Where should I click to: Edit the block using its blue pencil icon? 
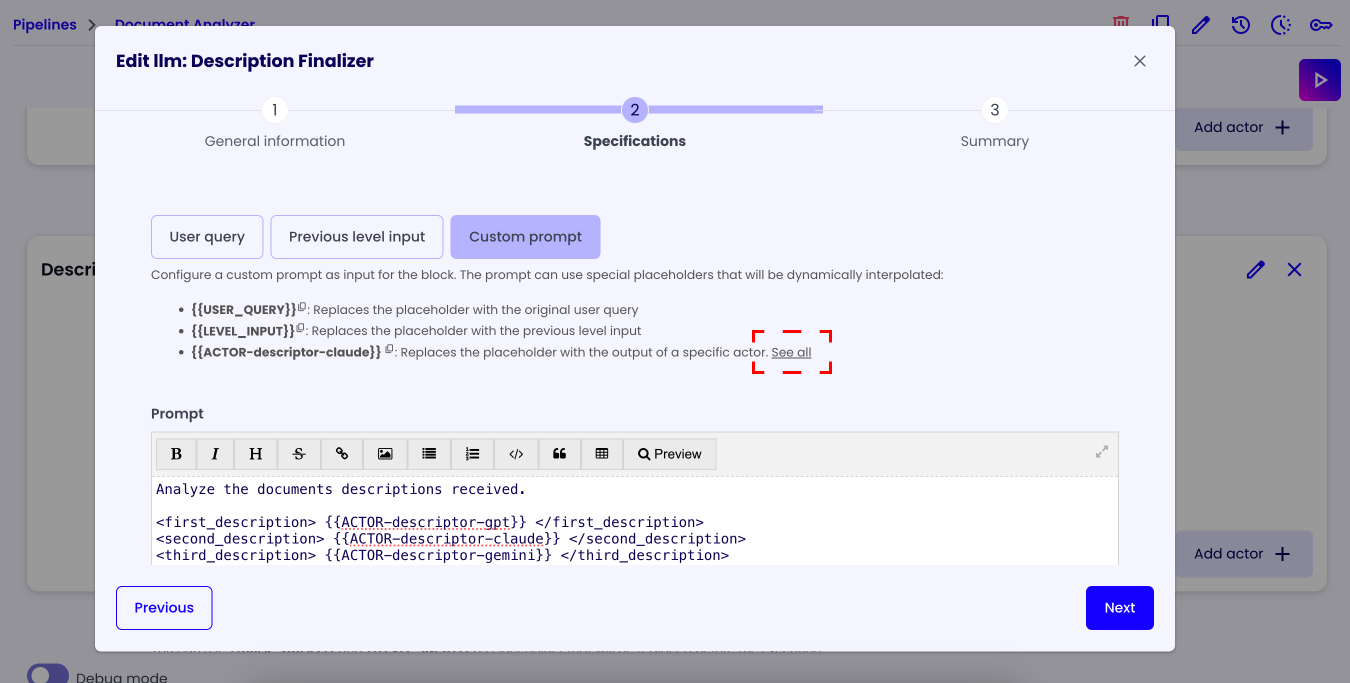1256,270
